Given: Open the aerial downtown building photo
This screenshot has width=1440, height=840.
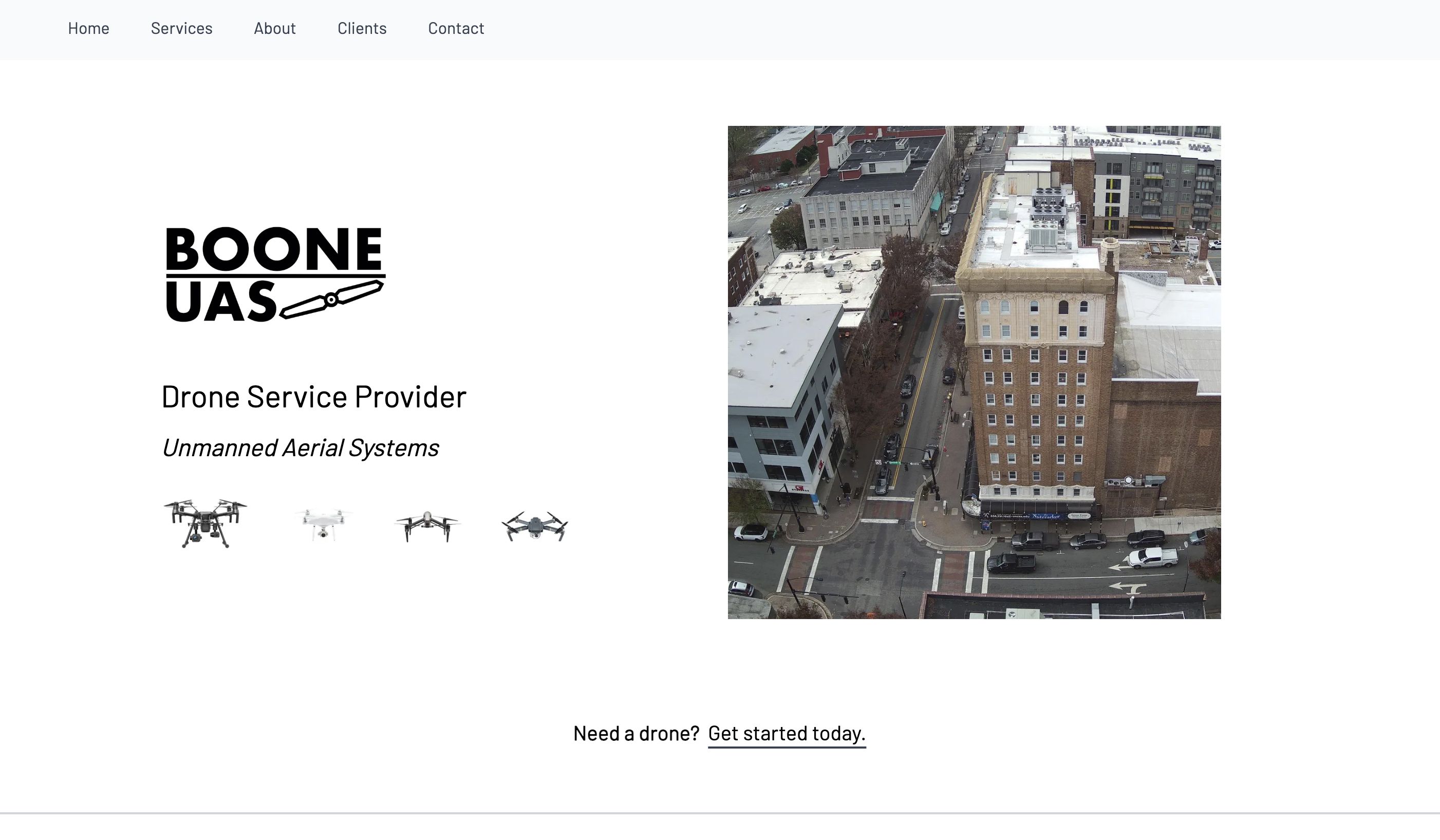Looking at the screenshot, I should click(x=974, y=372).
